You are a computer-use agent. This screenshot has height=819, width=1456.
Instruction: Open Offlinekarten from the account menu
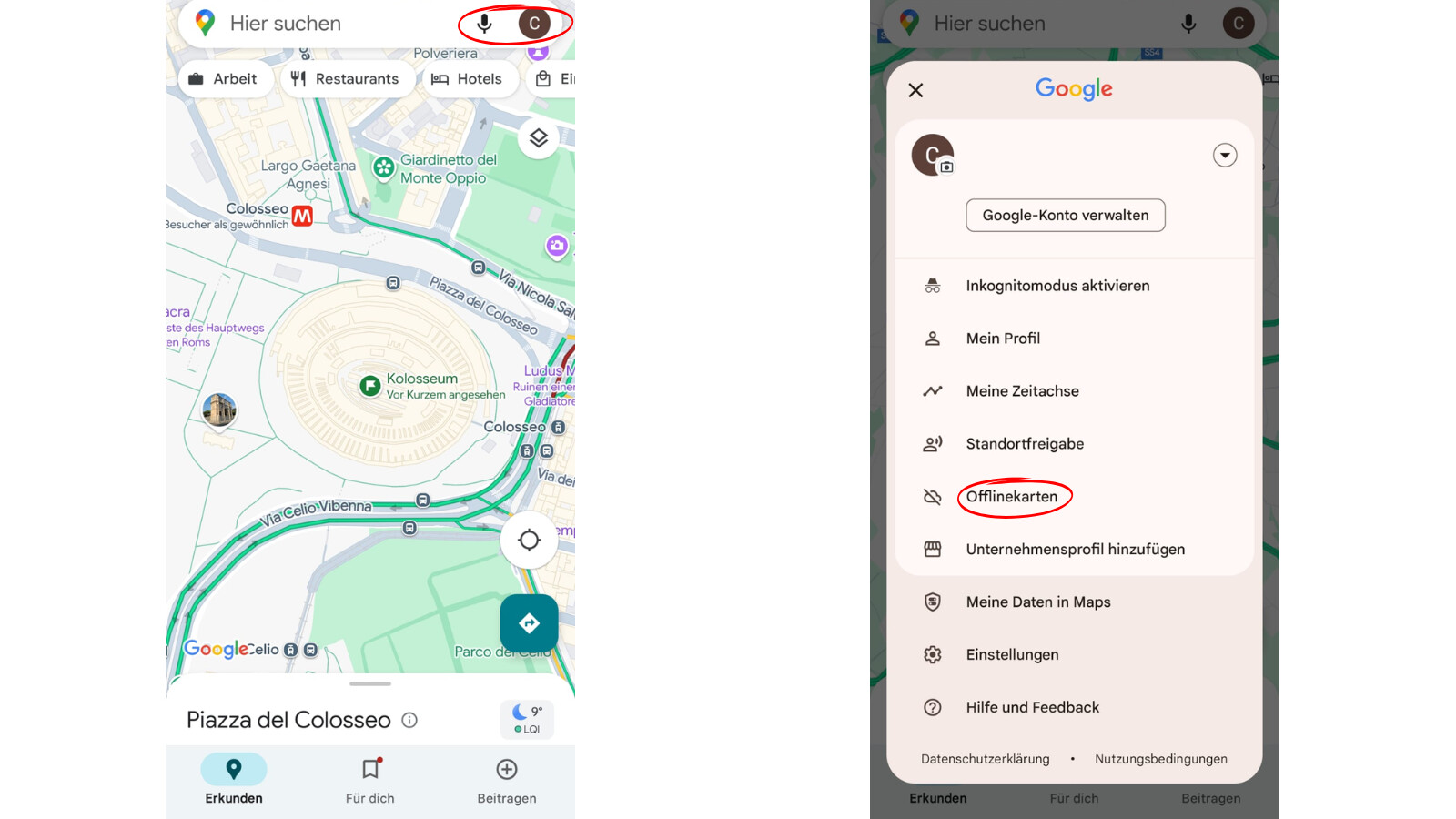tap(1012, 497)
